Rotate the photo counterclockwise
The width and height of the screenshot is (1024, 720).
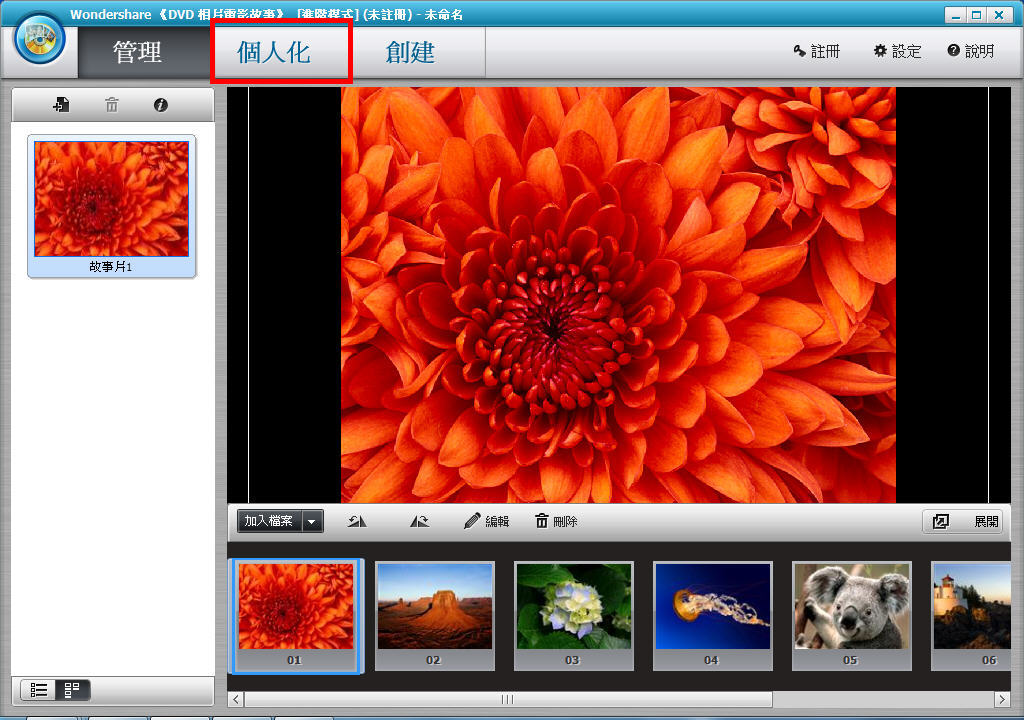(x=357, y=521)
